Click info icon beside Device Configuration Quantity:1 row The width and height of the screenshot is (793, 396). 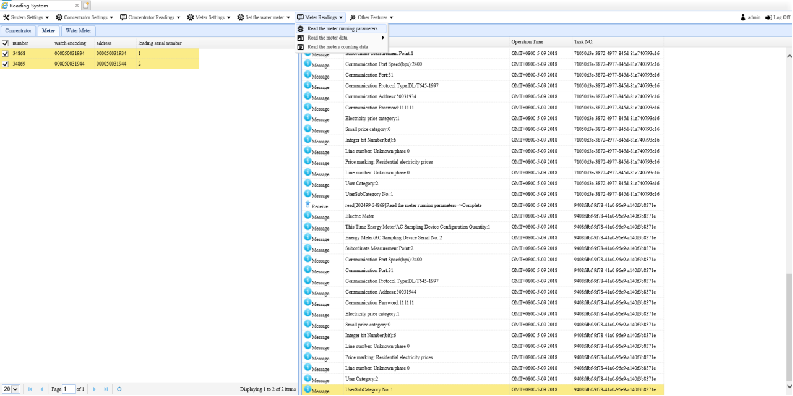click(x=307, y=226)
